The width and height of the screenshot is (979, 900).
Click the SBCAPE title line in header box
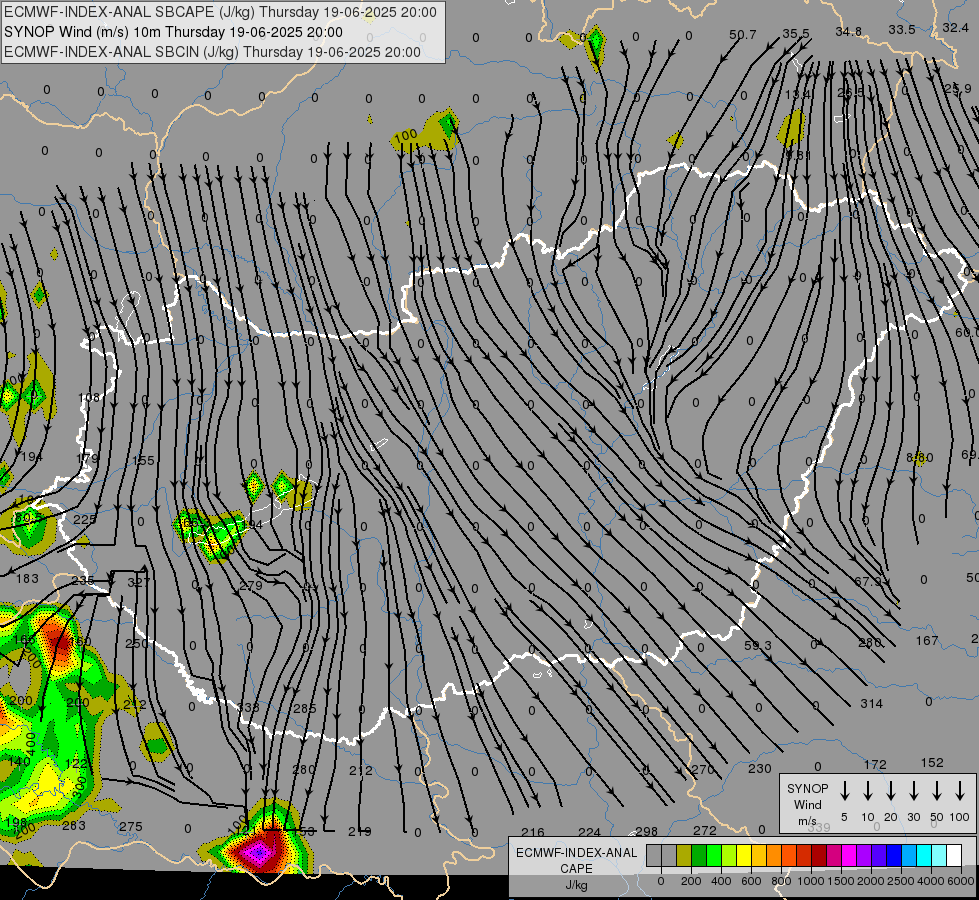pos(220,12)
